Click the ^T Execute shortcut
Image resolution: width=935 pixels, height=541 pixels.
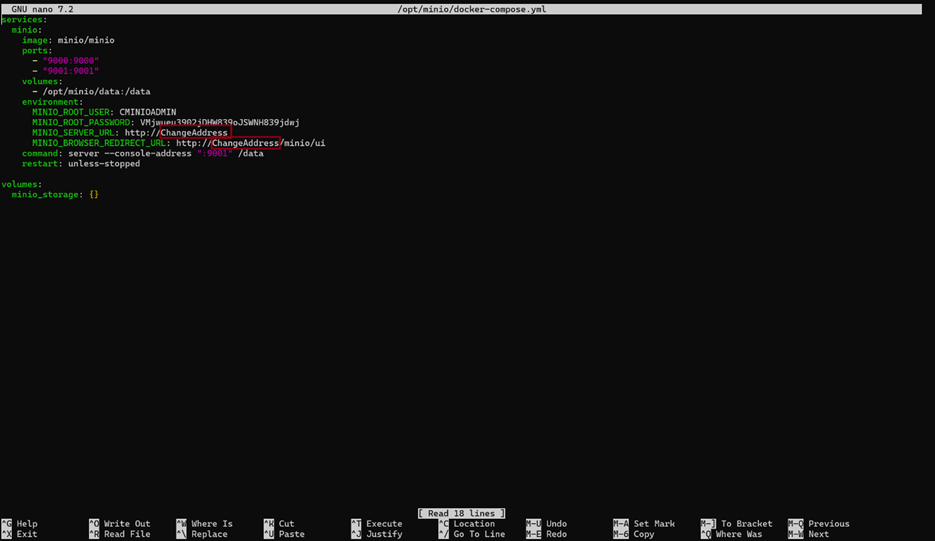pos(377,524)
